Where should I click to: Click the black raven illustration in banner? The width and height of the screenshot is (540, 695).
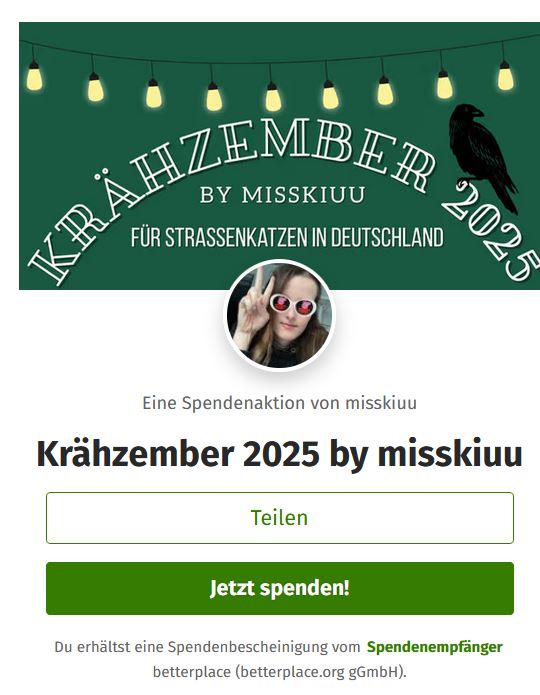(483, 157)
